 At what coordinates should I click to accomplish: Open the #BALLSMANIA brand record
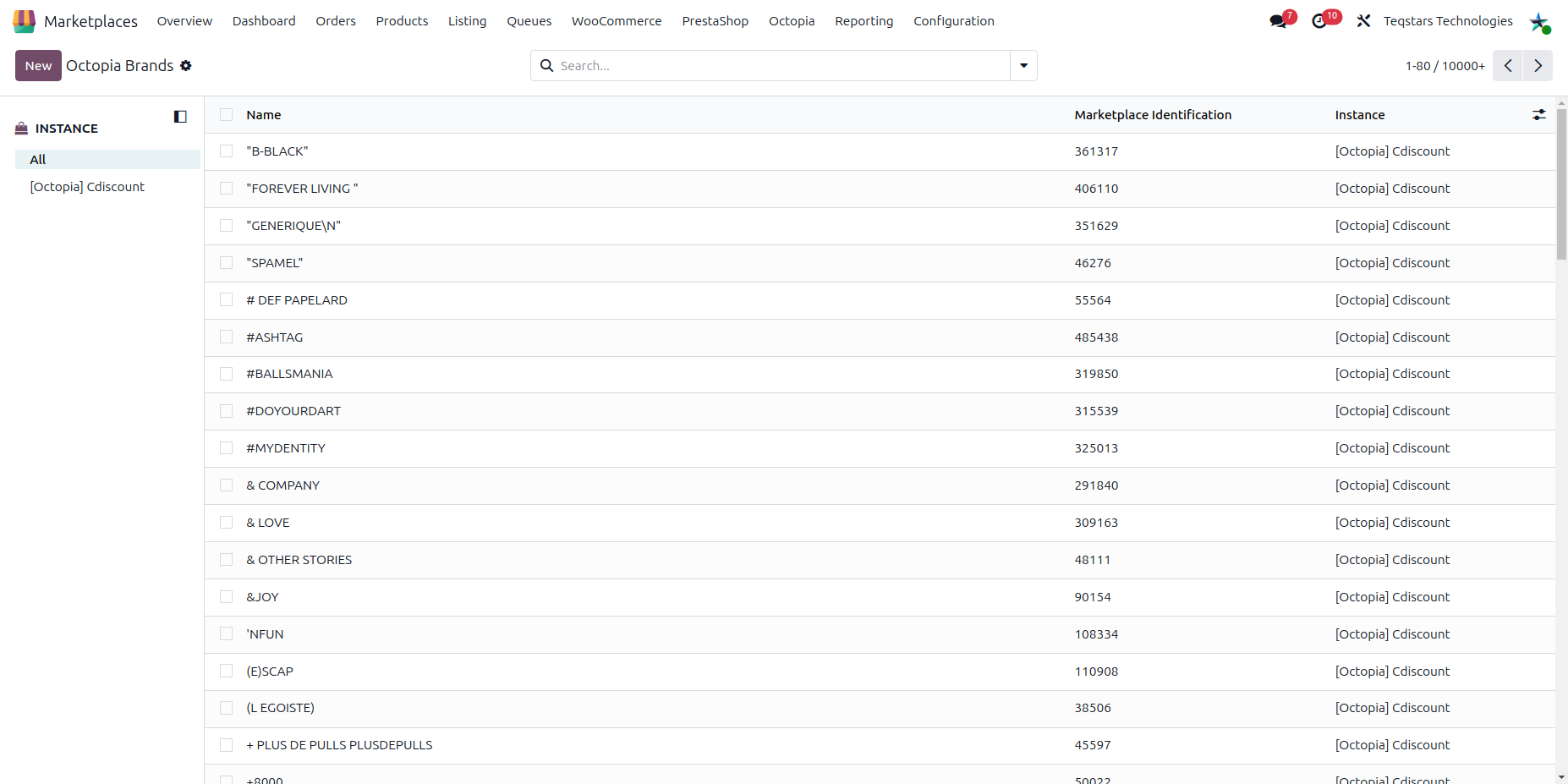click(289, 374)
